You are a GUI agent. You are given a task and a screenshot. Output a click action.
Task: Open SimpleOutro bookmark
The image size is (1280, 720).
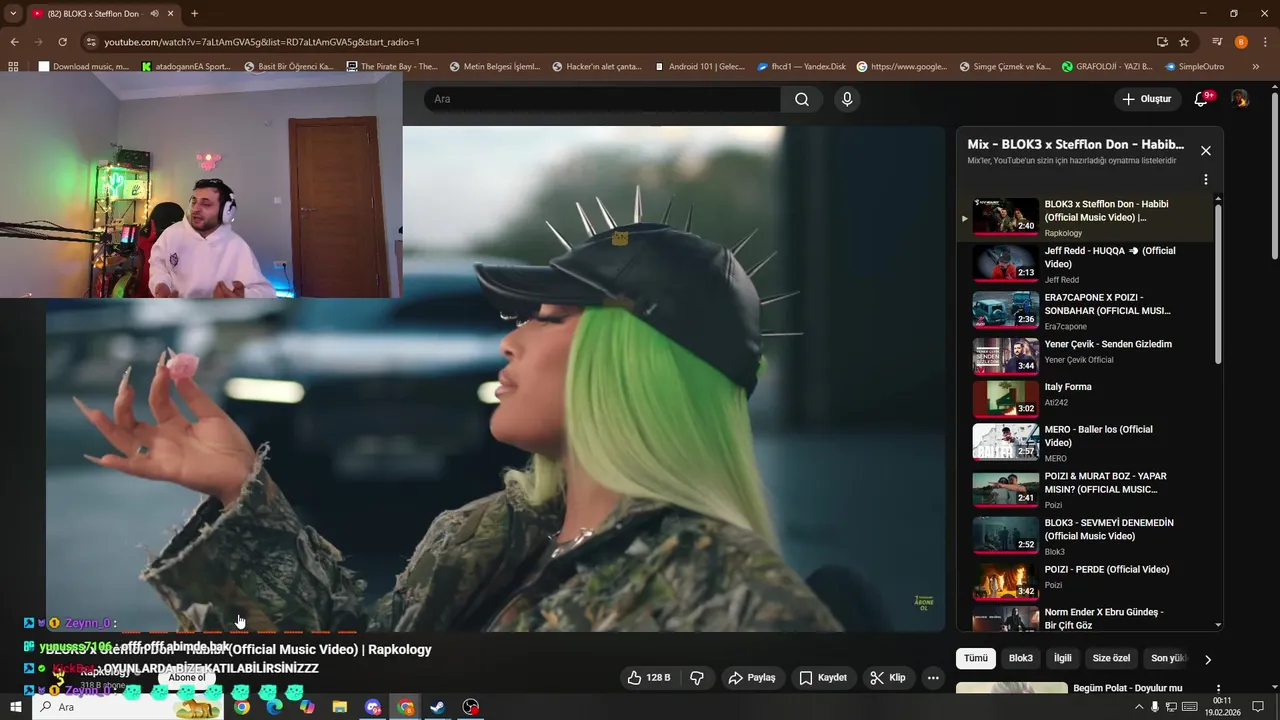point(1194,67)
